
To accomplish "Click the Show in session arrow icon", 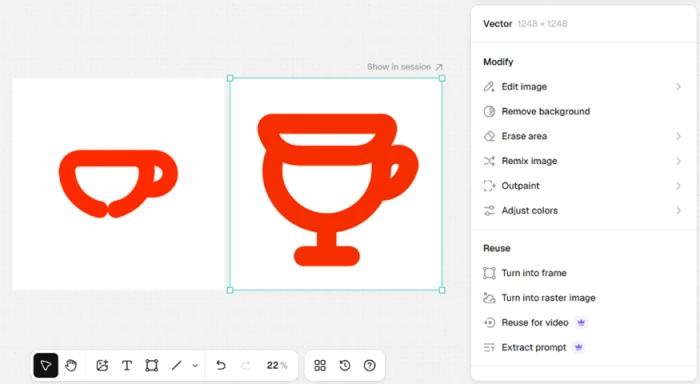I will (439, 67).
